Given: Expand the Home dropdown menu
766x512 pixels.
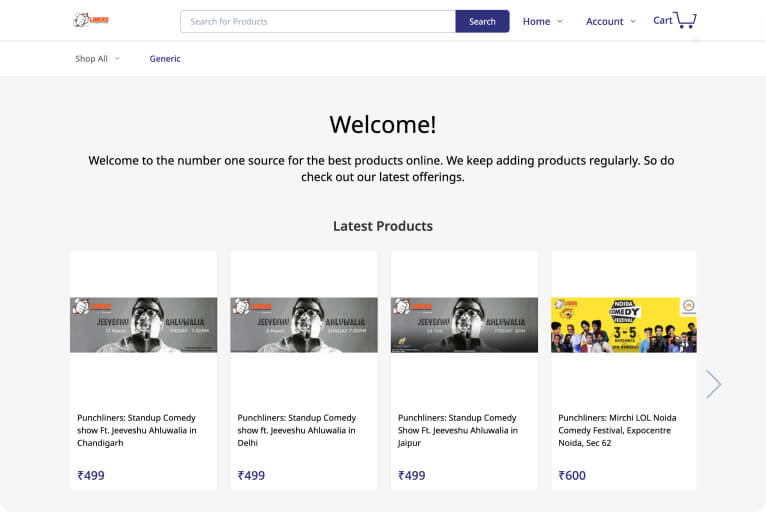Looking at the screenshot, I should [543, 21].
